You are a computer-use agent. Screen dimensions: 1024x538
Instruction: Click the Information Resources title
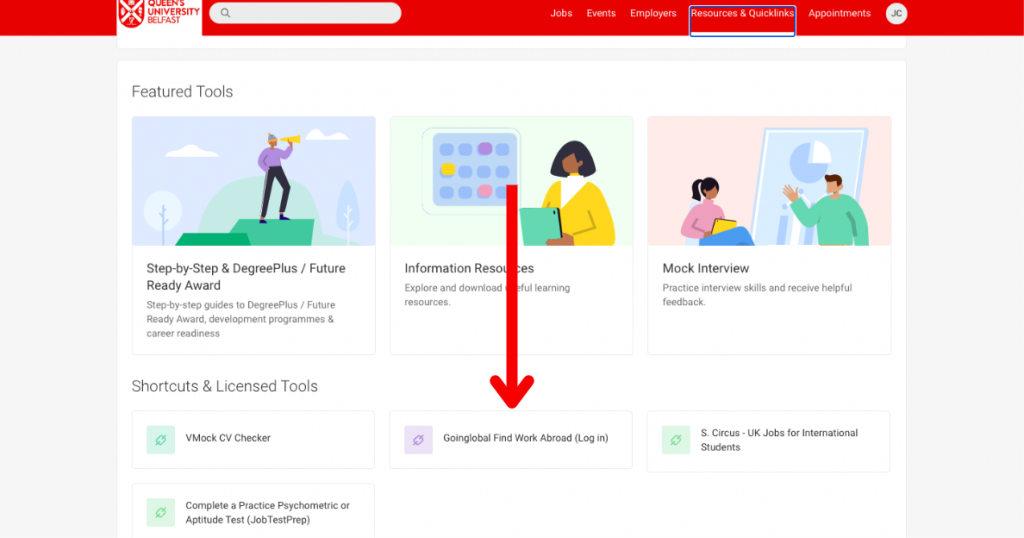(x=469, y=268)
